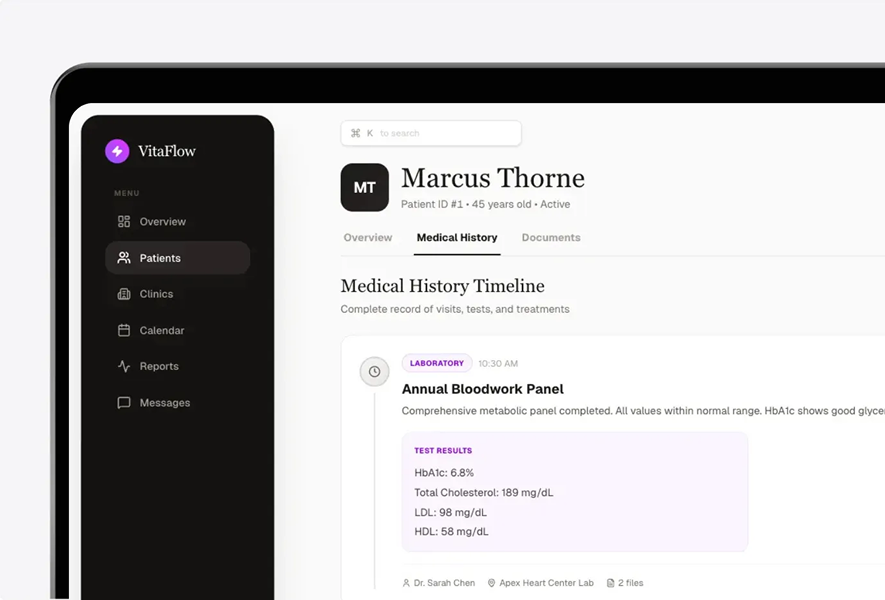The height and width of the screenshot is (600, 885).
Task: Focus the ⌘K search field
Action: coord(431,133)
